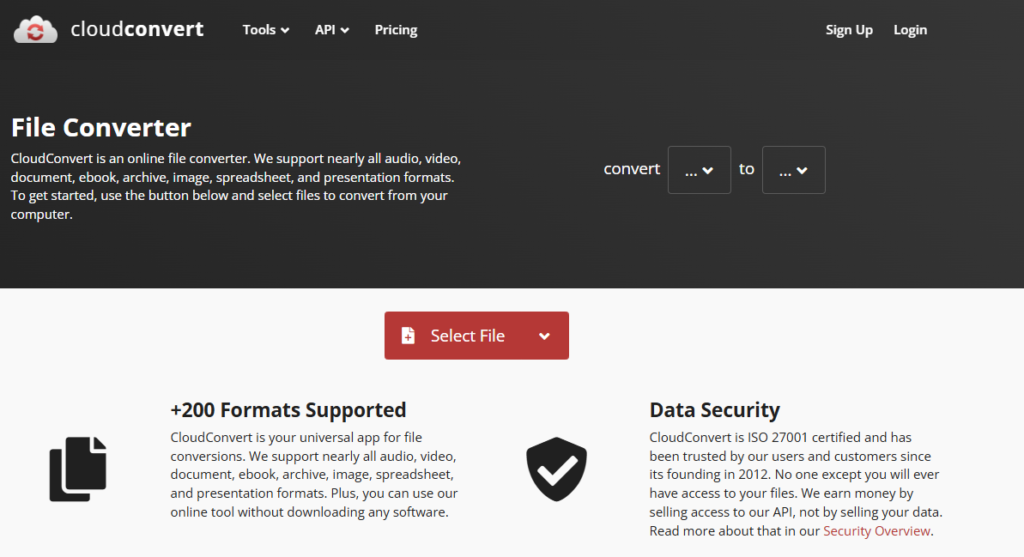
Task: Click the Data Security heading
Action: pos(714,410)
